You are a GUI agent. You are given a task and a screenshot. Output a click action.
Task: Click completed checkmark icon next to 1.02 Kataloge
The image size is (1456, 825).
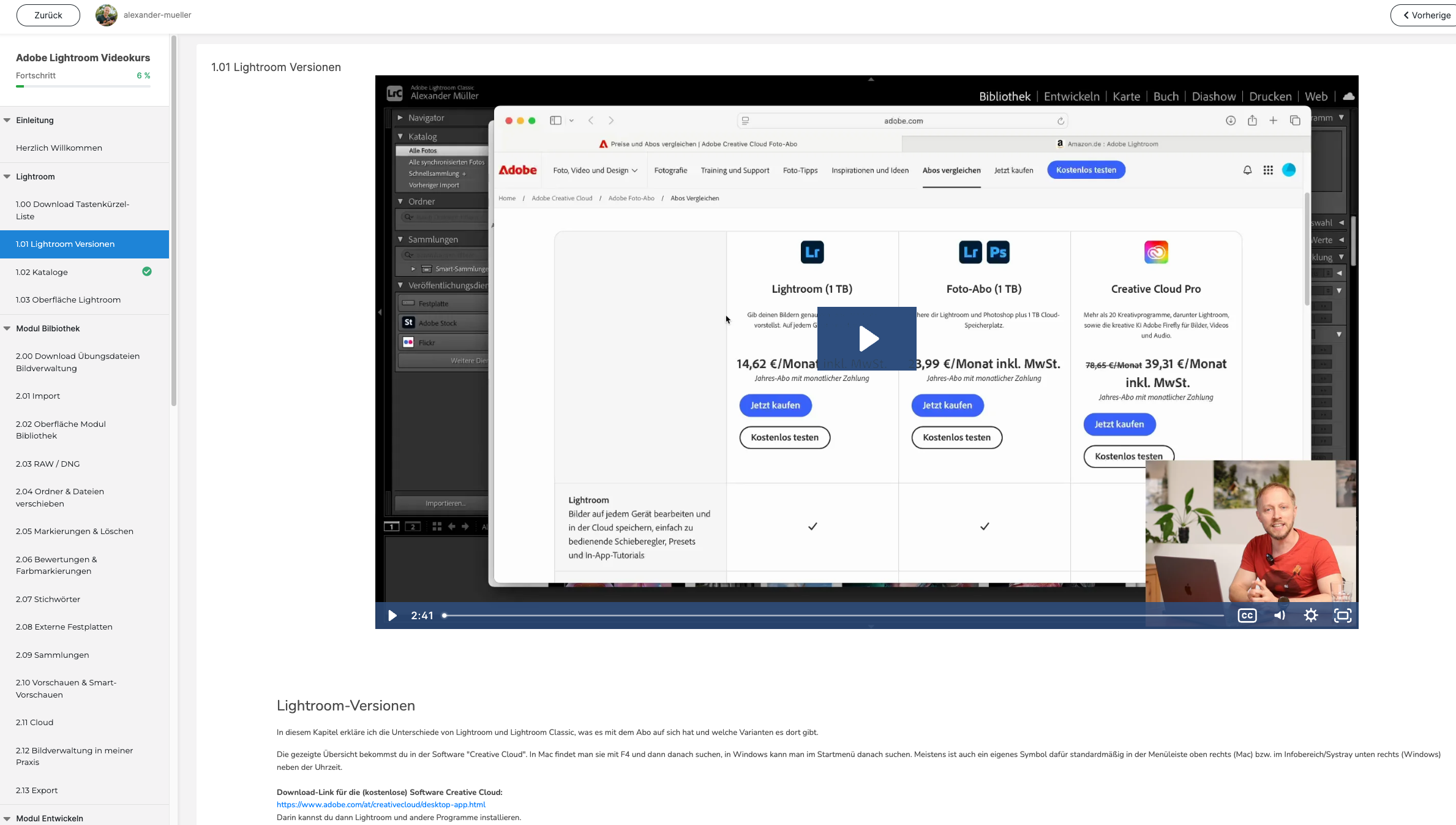pyautogui.click(x=147, y=271)
